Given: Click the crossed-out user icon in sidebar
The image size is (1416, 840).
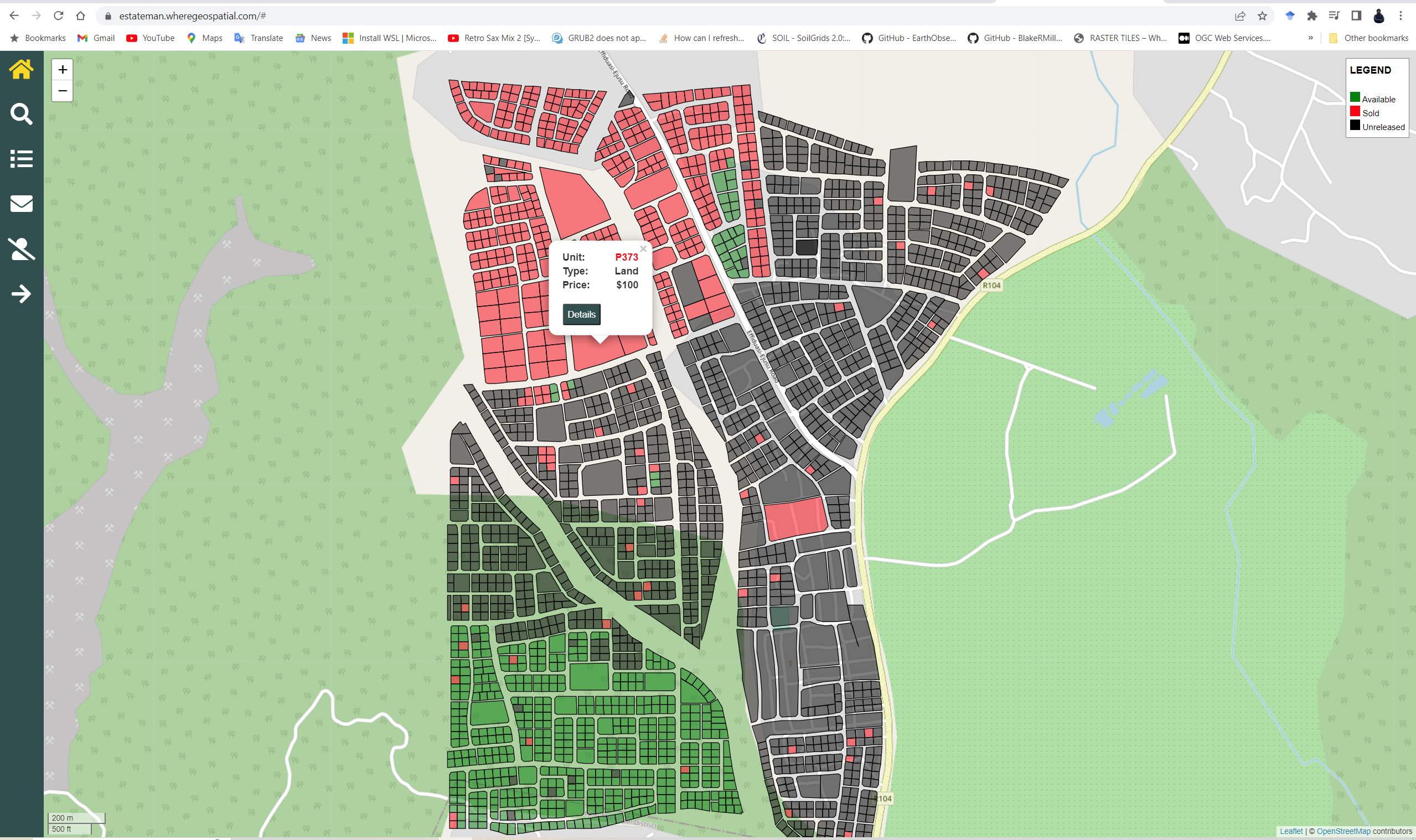Looking at the screenshot, I should coord(21,248).
